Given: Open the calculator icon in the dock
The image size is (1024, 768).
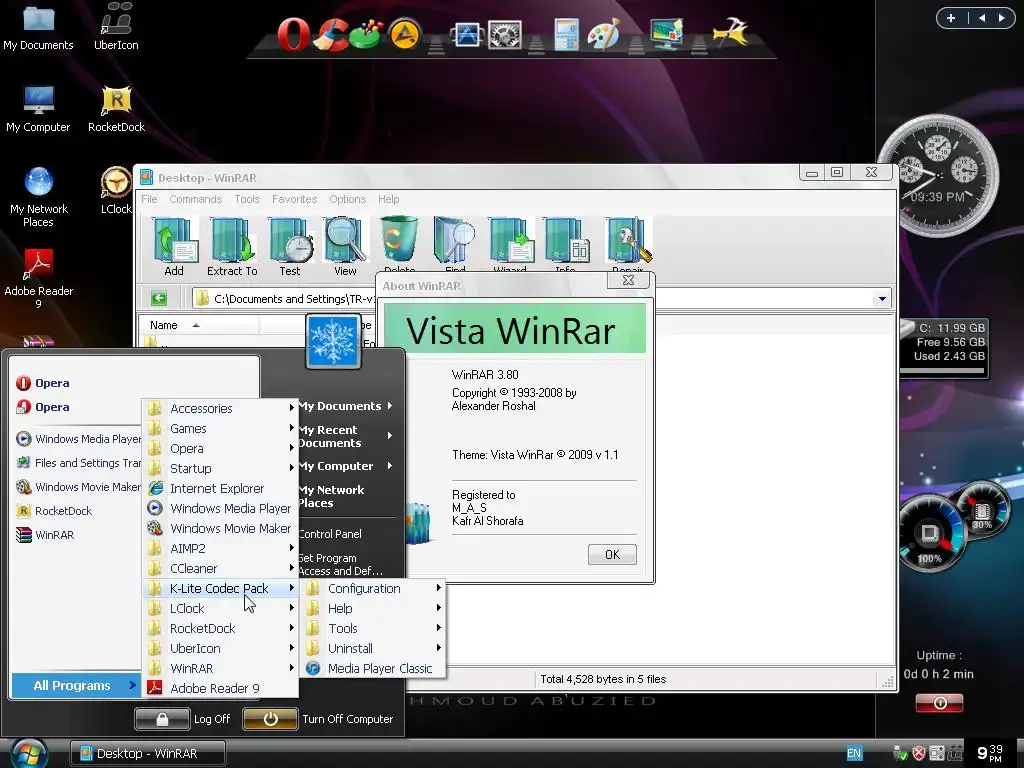Looking at the screenshot, I should click(x=566, y=34).
